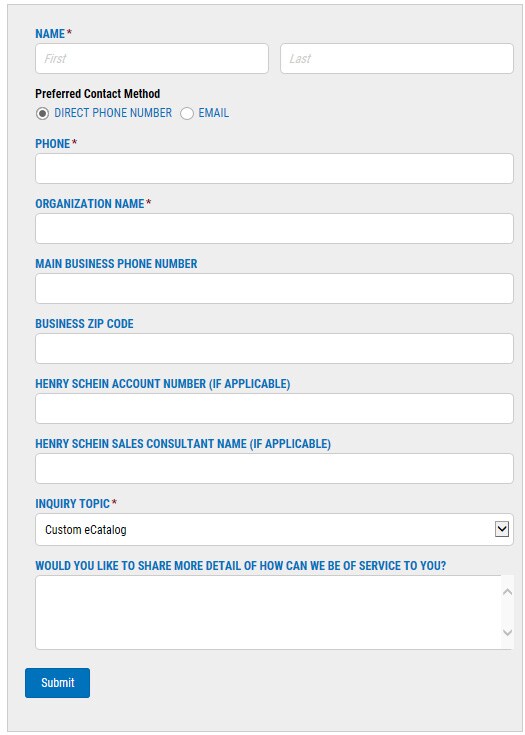
Task: Click the service details text area
Action: coord(268,612)
